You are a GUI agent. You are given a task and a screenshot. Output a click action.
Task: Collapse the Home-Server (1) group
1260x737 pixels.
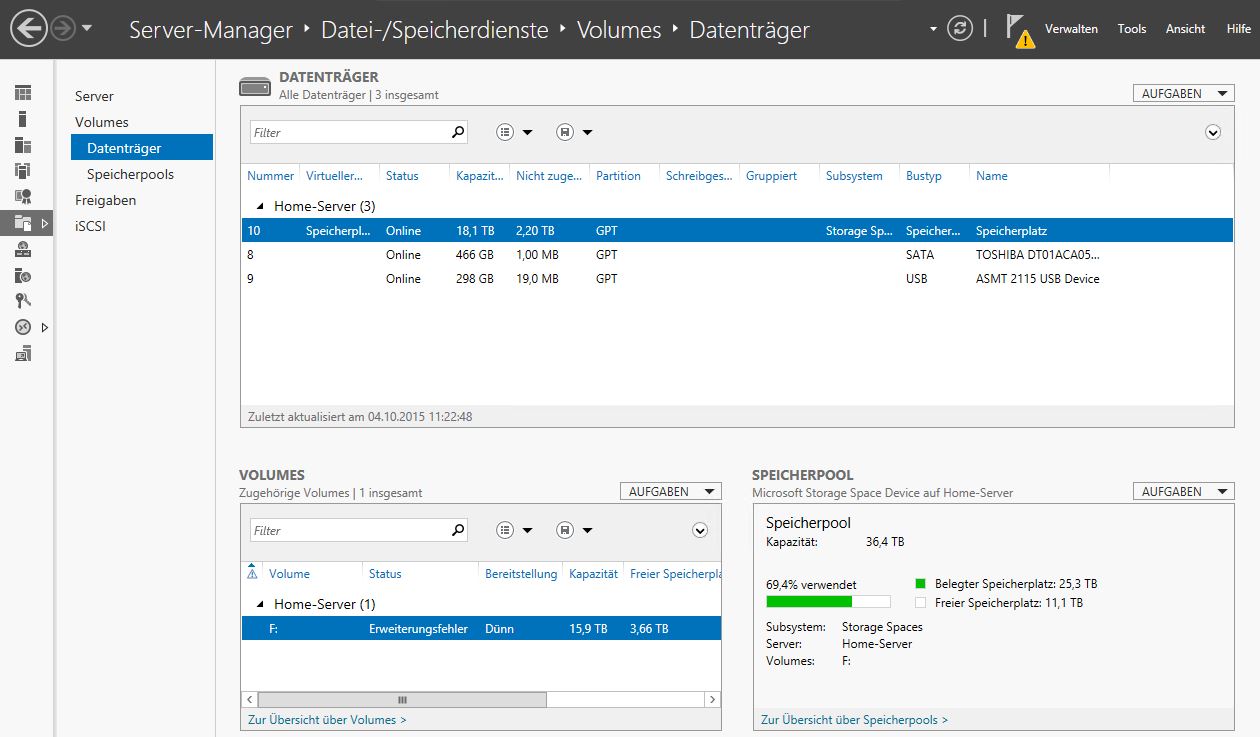click(x=261, y=604)
